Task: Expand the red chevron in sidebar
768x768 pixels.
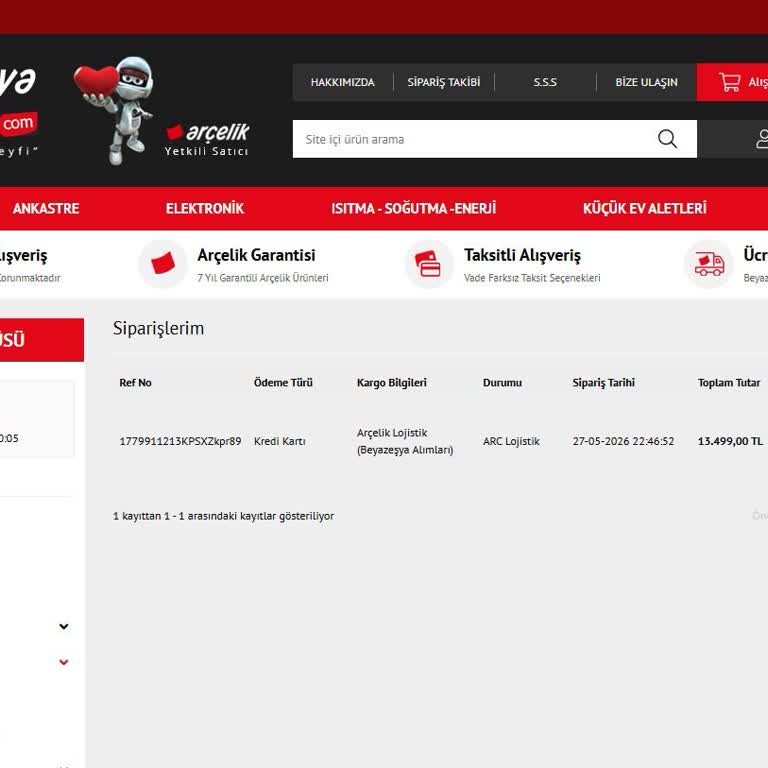Action: 64,662
